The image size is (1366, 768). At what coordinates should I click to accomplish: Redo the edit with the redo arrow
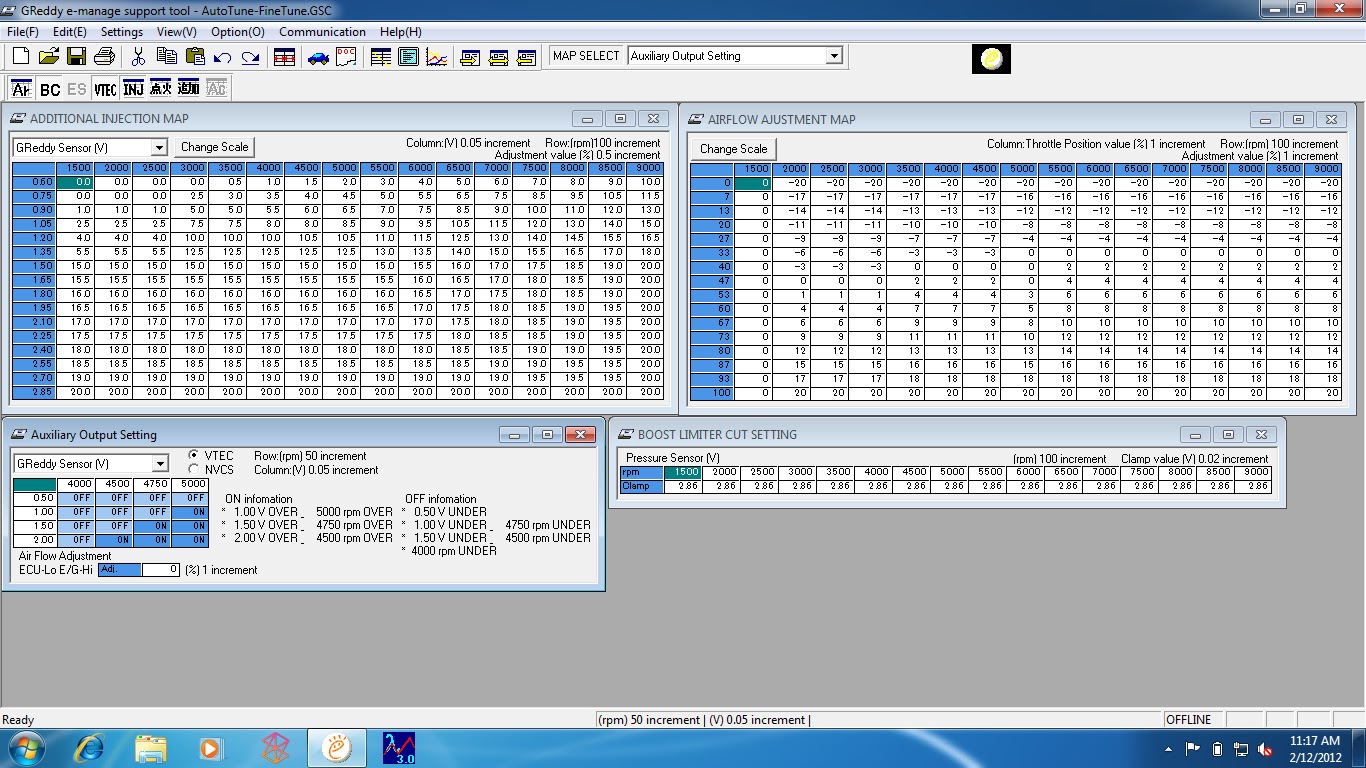coord(250,57)
